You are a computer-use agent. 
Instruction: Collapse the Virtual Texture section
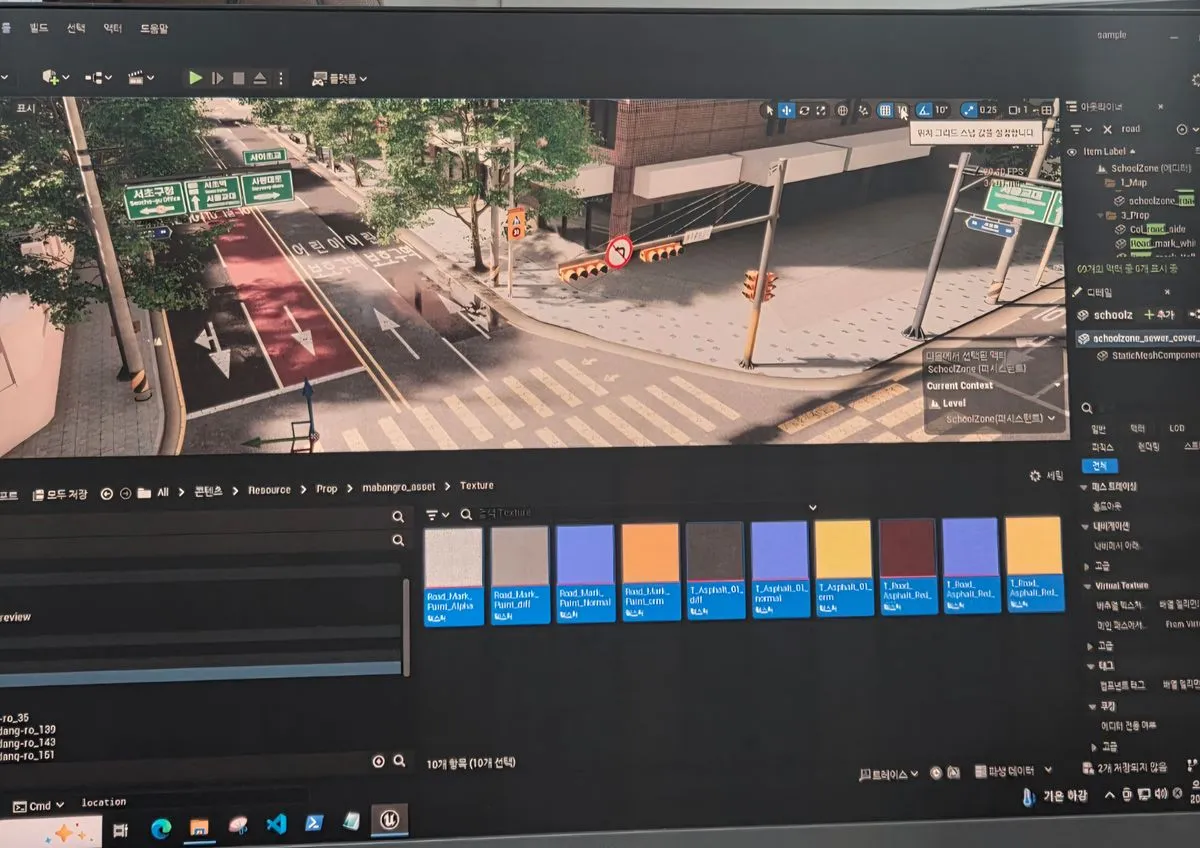tap(1088, 586)
